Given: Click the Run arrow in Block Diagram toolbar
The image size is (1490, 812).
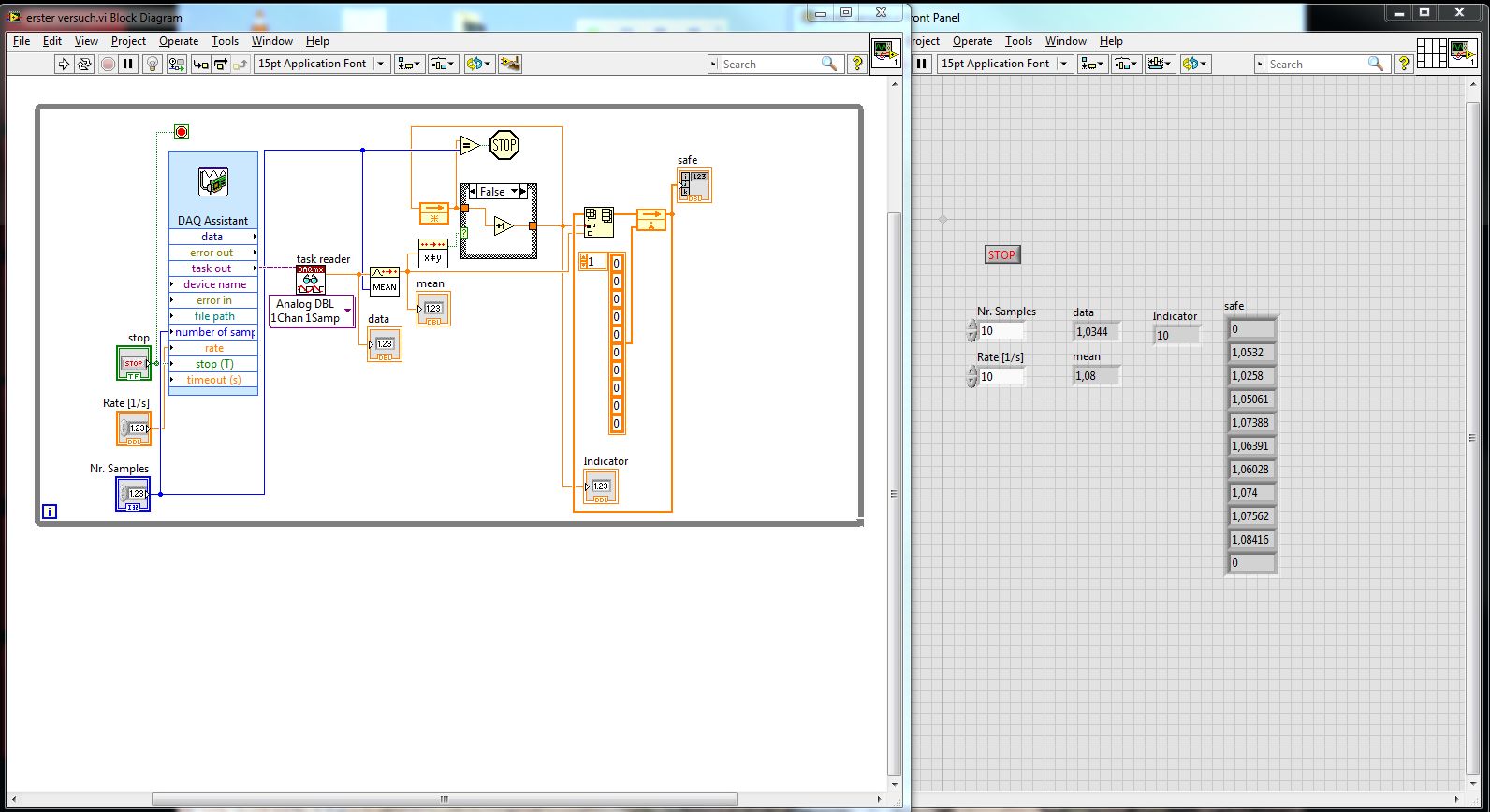Looking at the screenshot, I should pyautogui.click(x=64, y=64).
